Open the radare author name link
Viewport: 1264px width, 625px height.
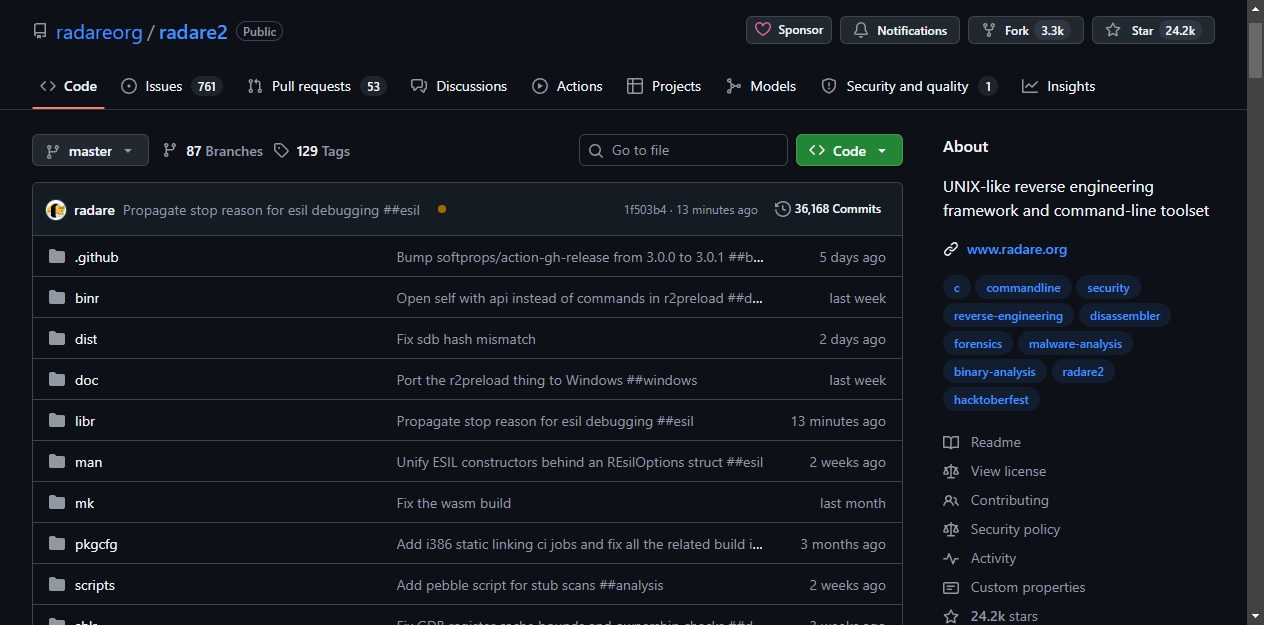(x=94, y=210)
